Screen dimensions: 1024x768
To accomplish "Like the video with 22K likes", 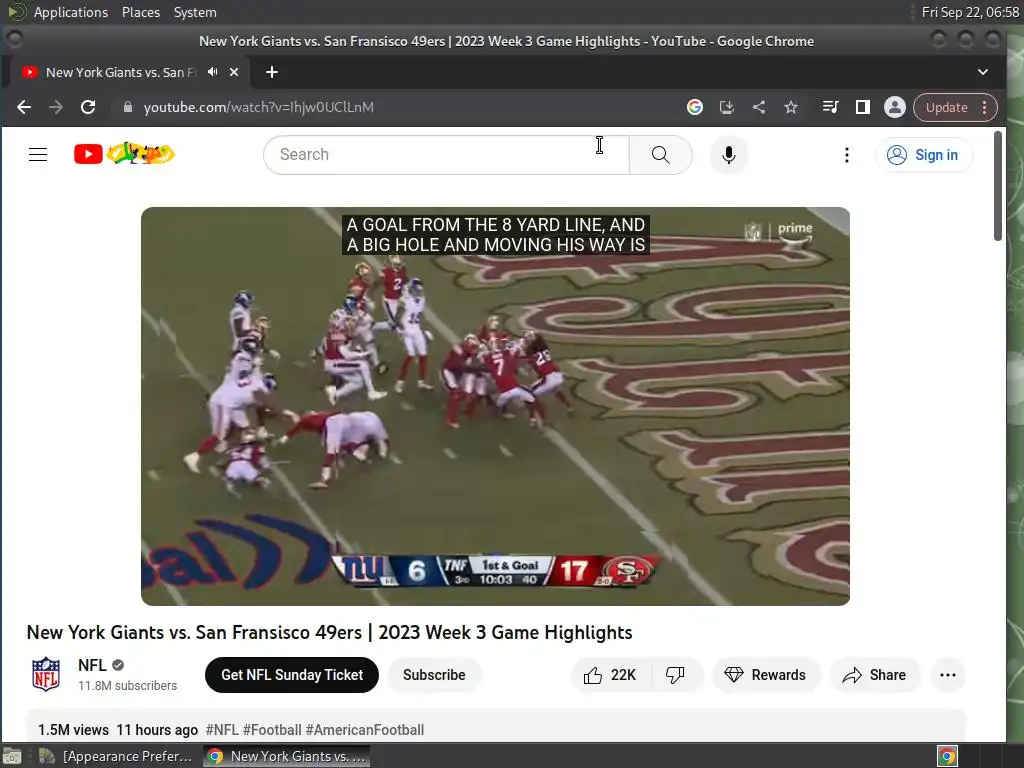I will click(610, 675).
